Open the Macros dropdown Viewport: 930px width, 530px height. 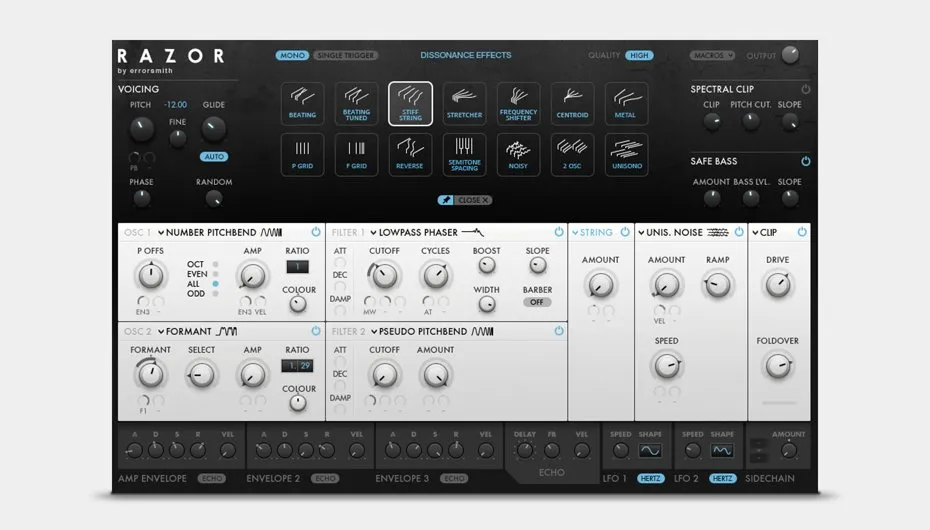pos(712,55)
